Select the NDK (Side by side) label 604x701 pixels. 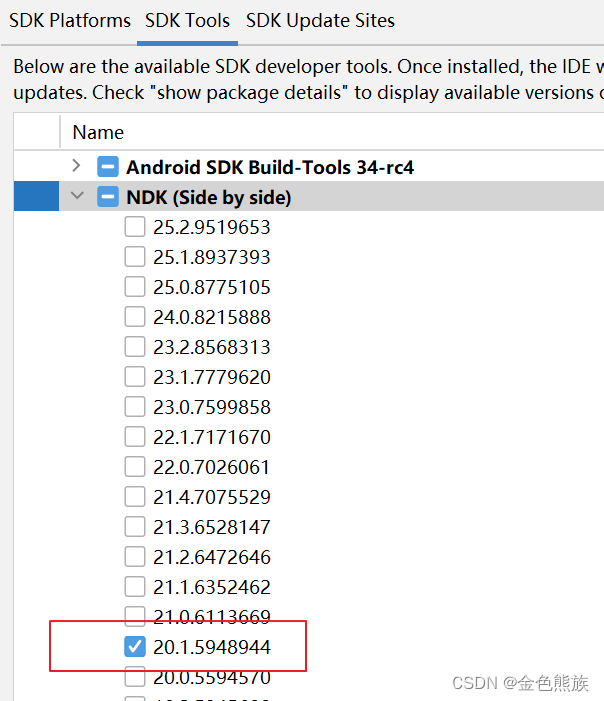coord(209,198)
